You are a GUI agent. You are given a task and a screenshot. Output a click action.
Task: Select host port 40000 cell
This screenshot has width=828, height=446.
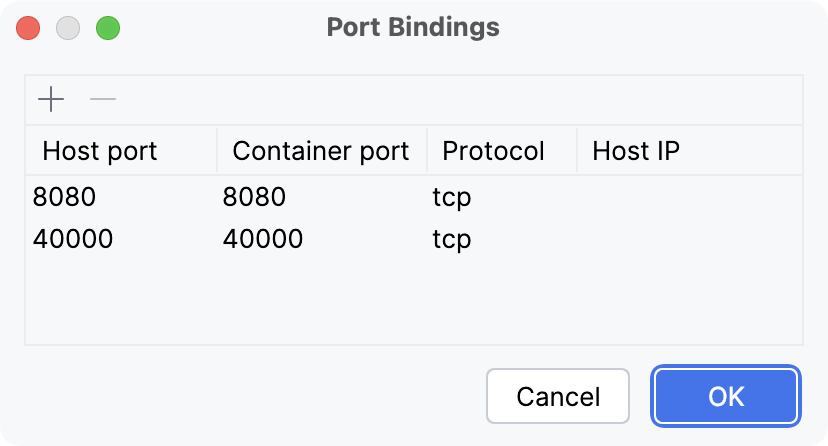point(73,239)
